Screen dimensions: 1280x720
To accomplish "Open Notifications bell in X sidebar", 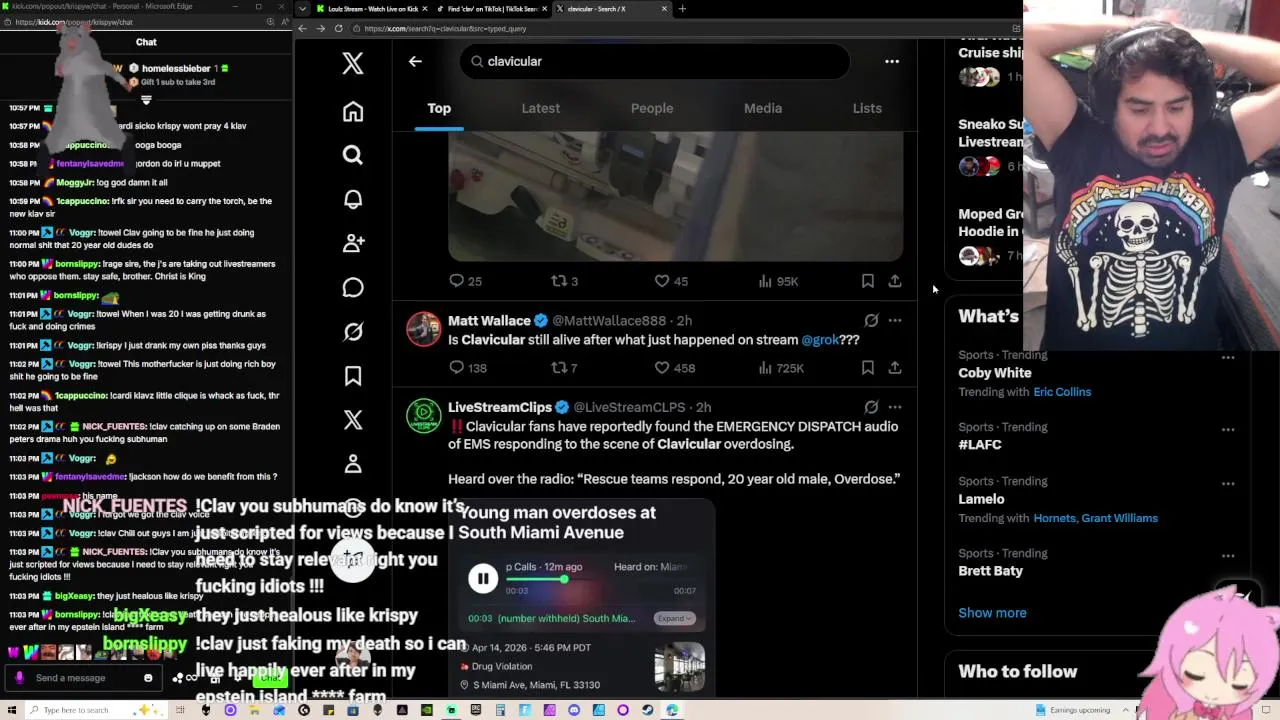I will (x=352, y=199).
